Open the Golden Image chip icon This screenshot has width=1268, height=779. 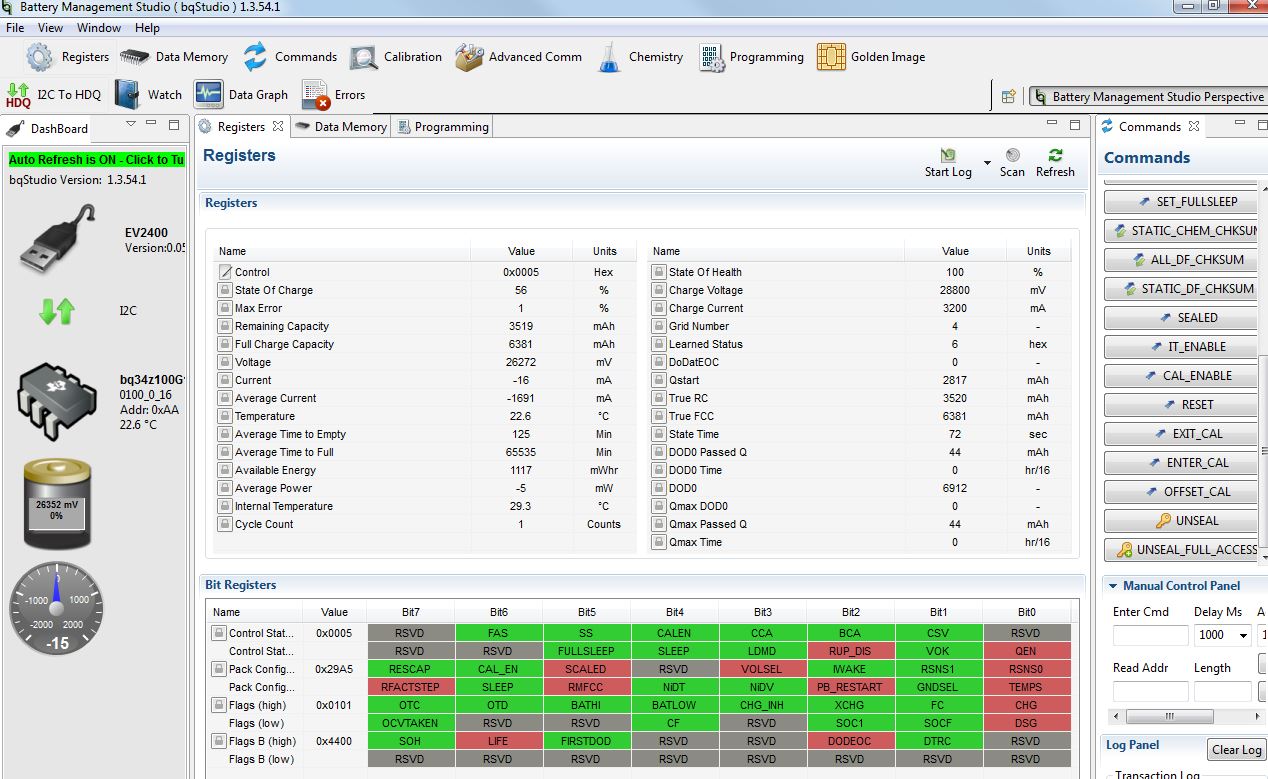pyautogui.click(x=831, y=57)
